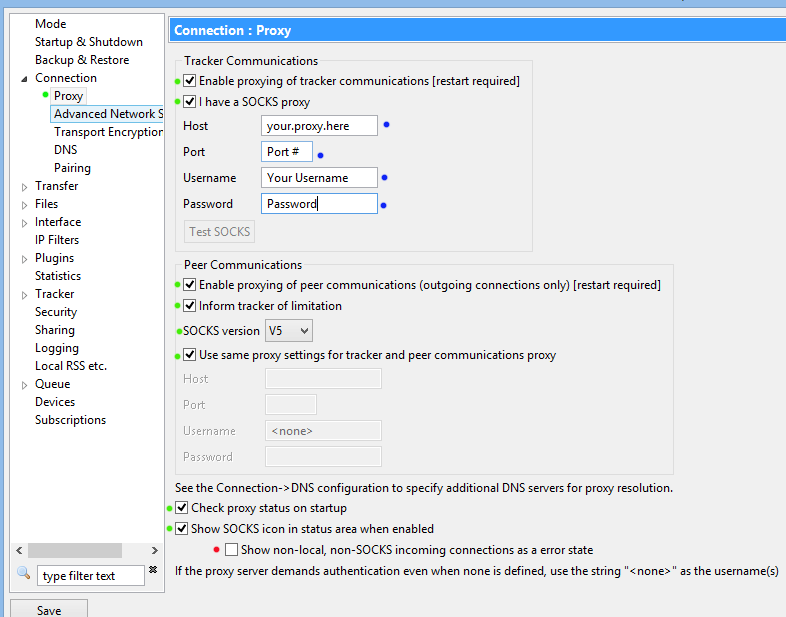Image resolution: width=786 pixels, height=617 pixels.
Task: Click the tracker proxy Host field
Action: coord(320,126)
